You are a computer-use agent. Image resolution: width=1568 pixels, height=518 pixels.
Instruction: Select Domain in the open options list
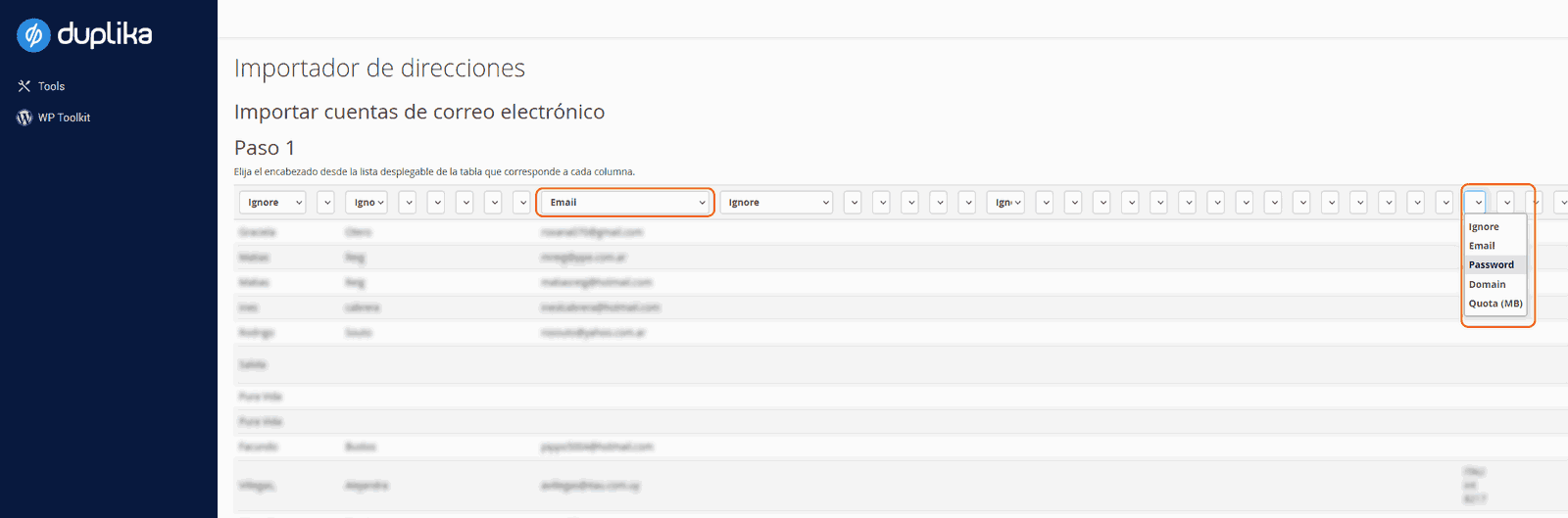pyautogui.click(x=1487, y=285)
